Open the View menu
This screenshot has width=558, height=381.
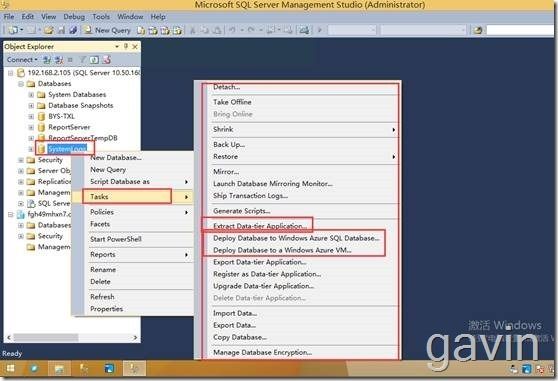pos(48,17)
